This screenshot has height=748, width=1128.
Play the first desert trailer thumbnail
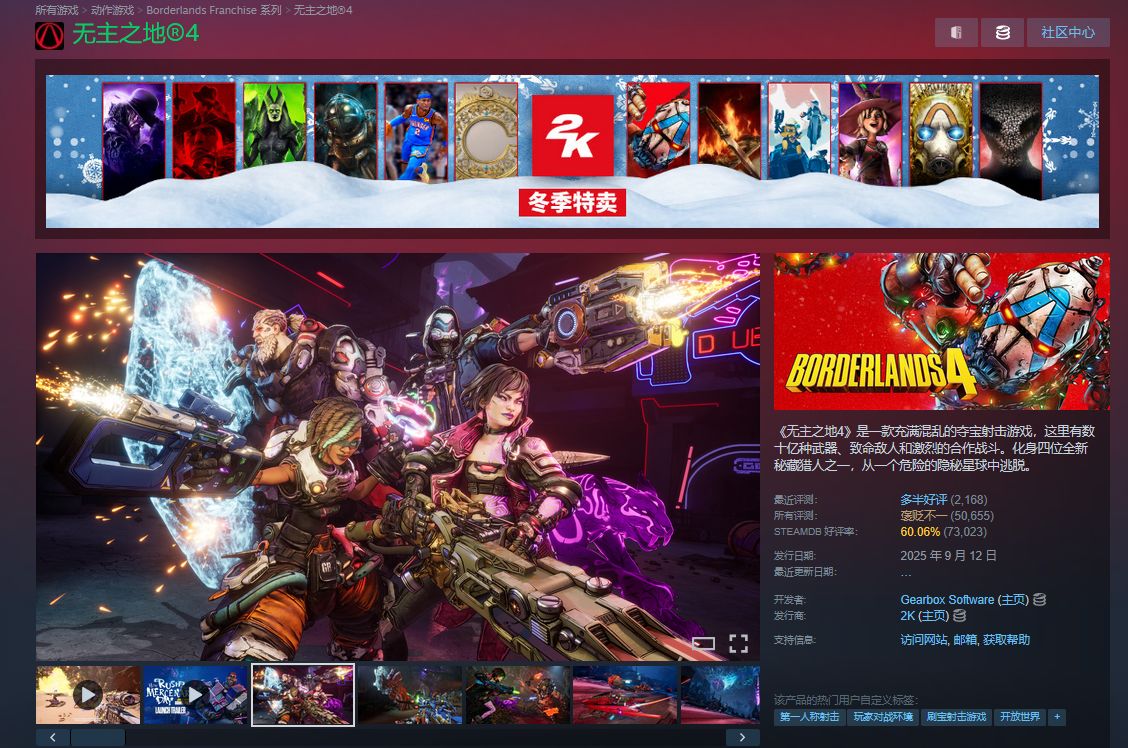(88, 695)
